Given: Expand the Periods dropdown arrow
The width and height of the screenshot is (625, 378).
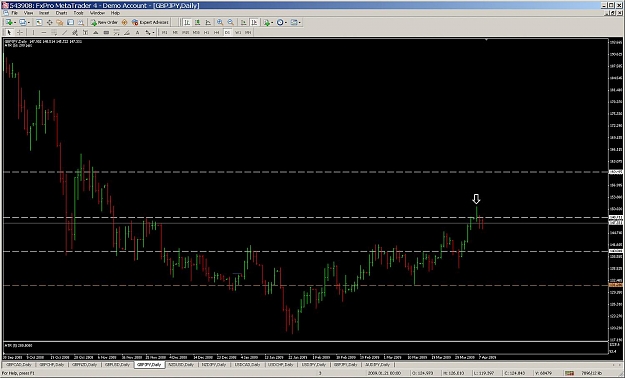Looking at the screenshot, I should click(286, 23).
